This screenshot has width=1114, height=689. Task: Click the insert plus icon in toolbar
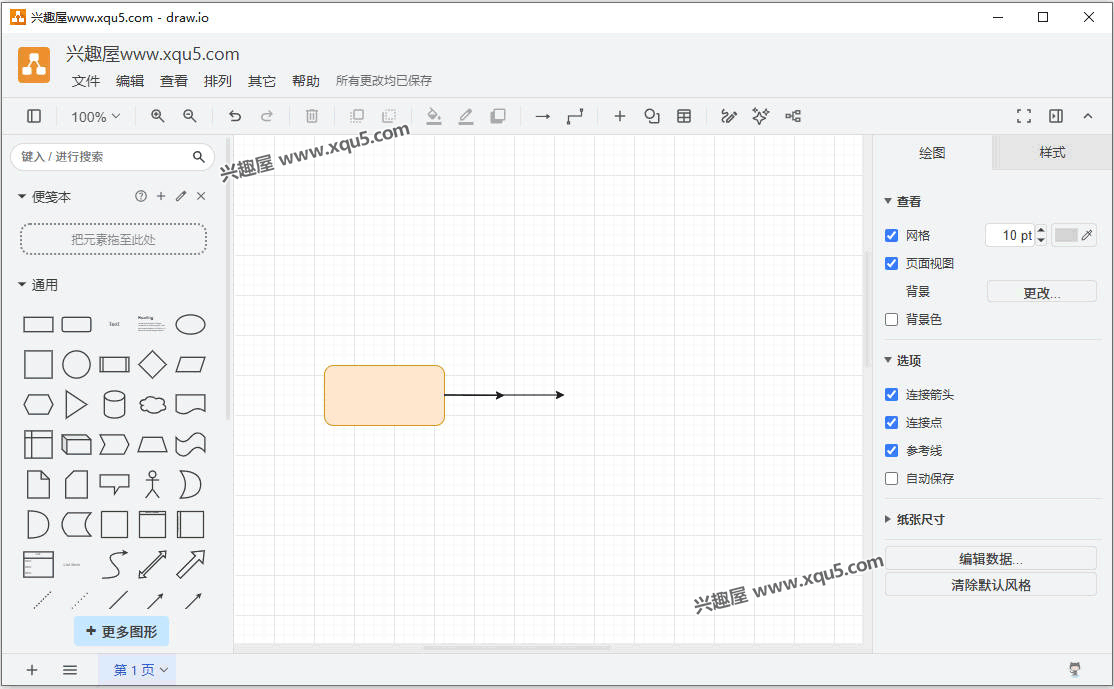(620, 116)
